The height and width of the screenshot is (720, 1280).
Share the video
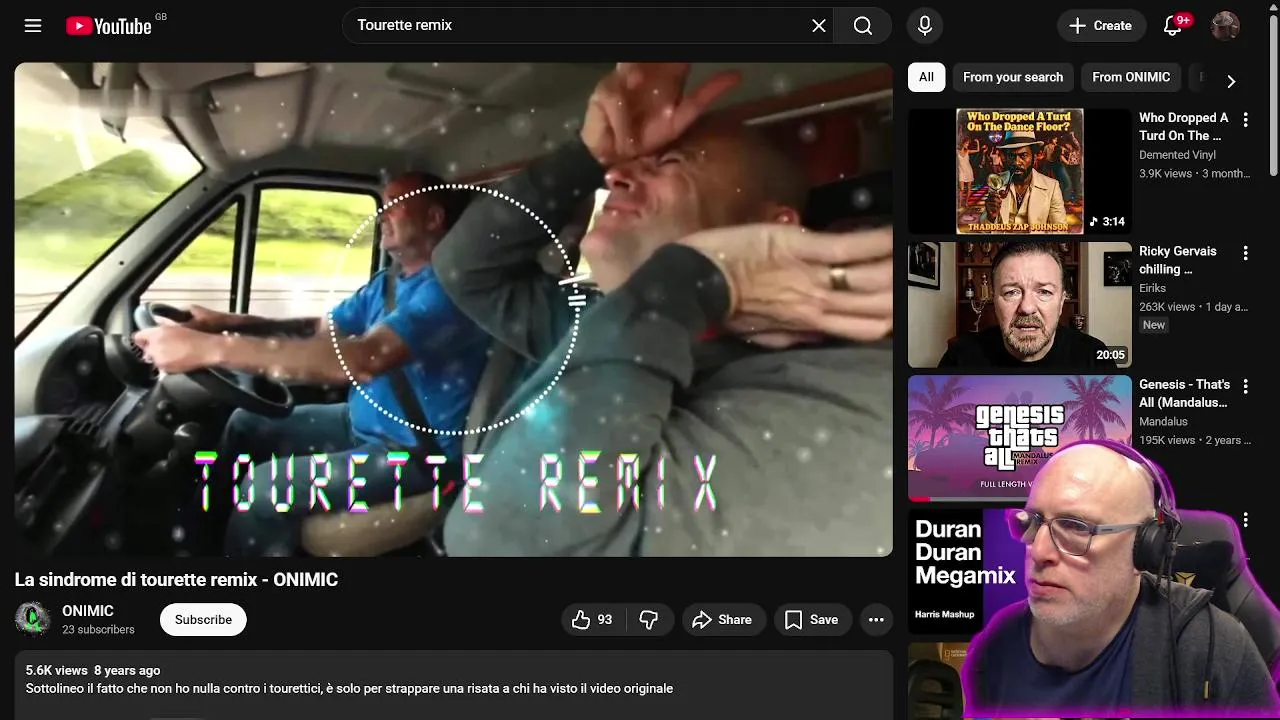point(724,620)
